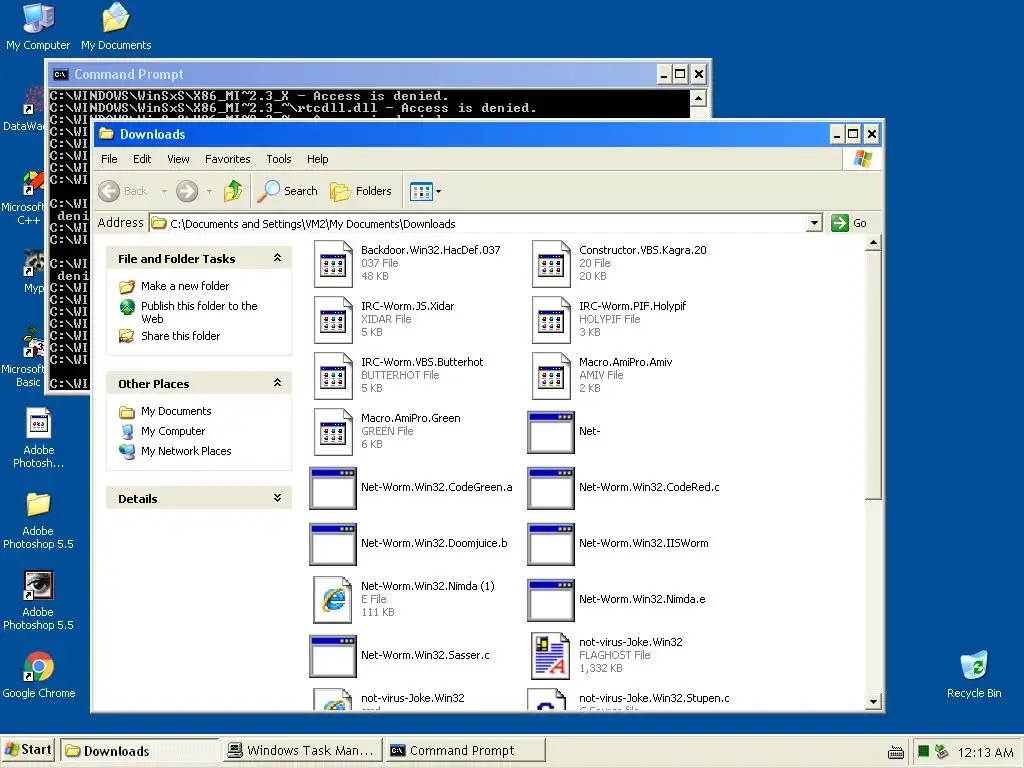Click Make a new folder link
This screenshot has width=1024, height=768.
pyautogui.click(x=185, y=286)
